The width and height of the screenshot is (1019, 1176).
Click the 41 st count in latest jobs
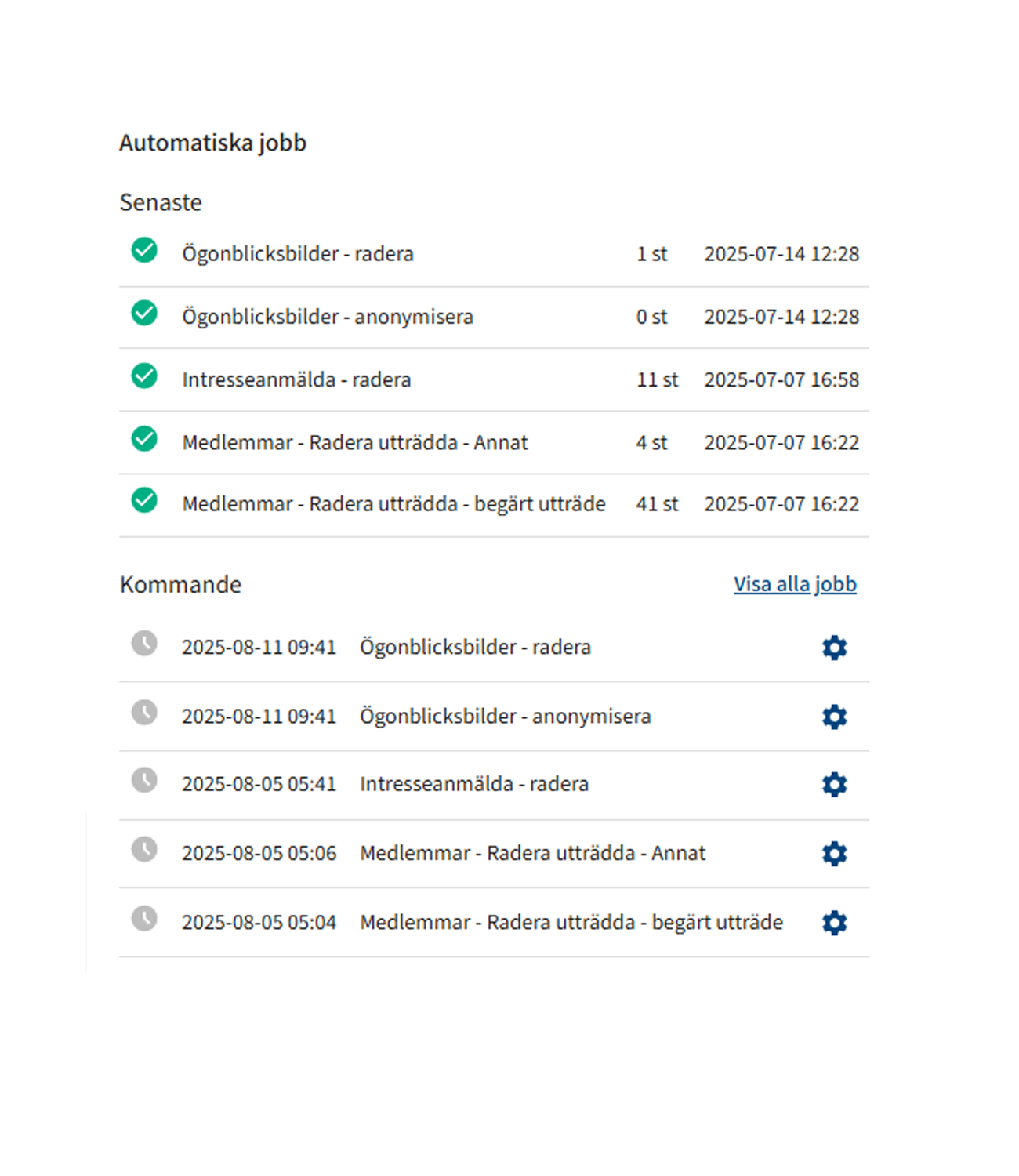(657, 504)
